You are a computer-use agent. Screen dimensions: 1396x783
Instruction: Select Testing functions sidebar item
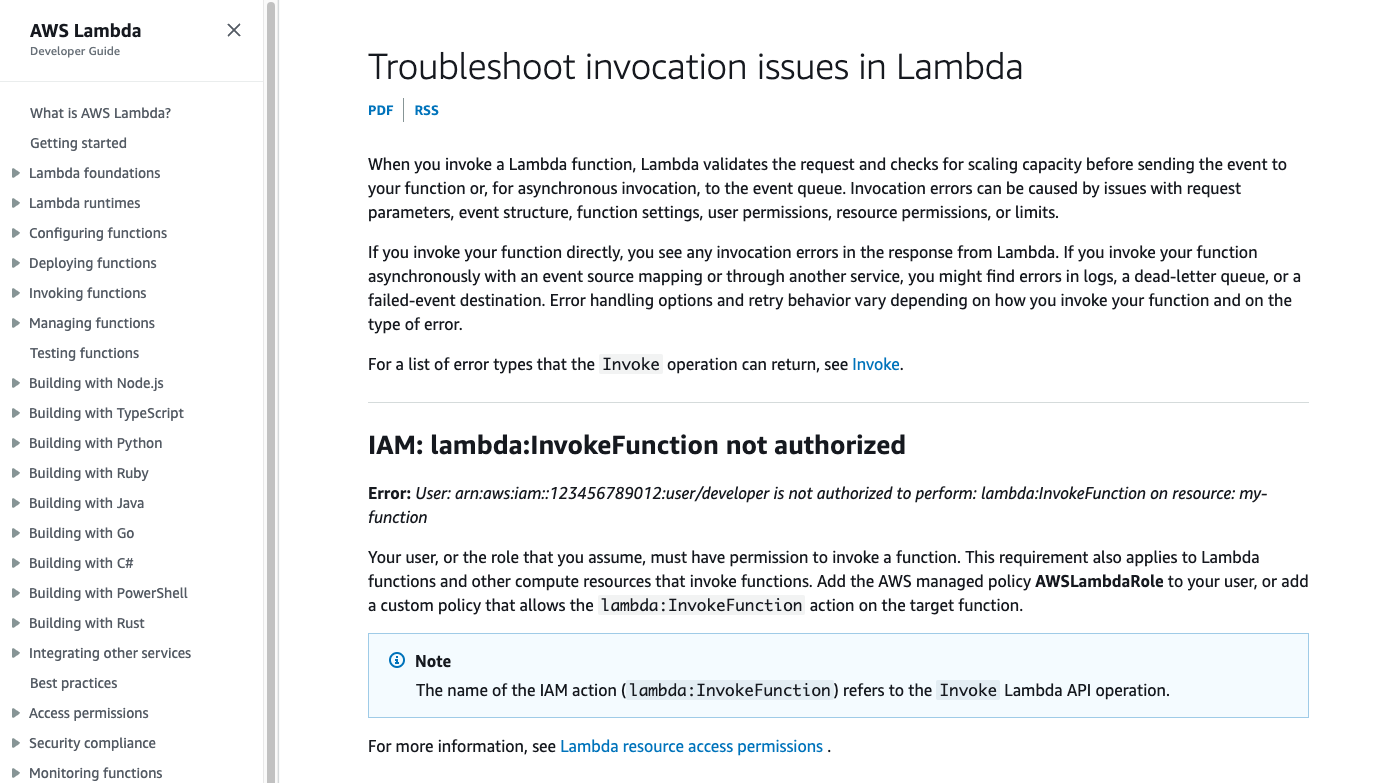84,353
